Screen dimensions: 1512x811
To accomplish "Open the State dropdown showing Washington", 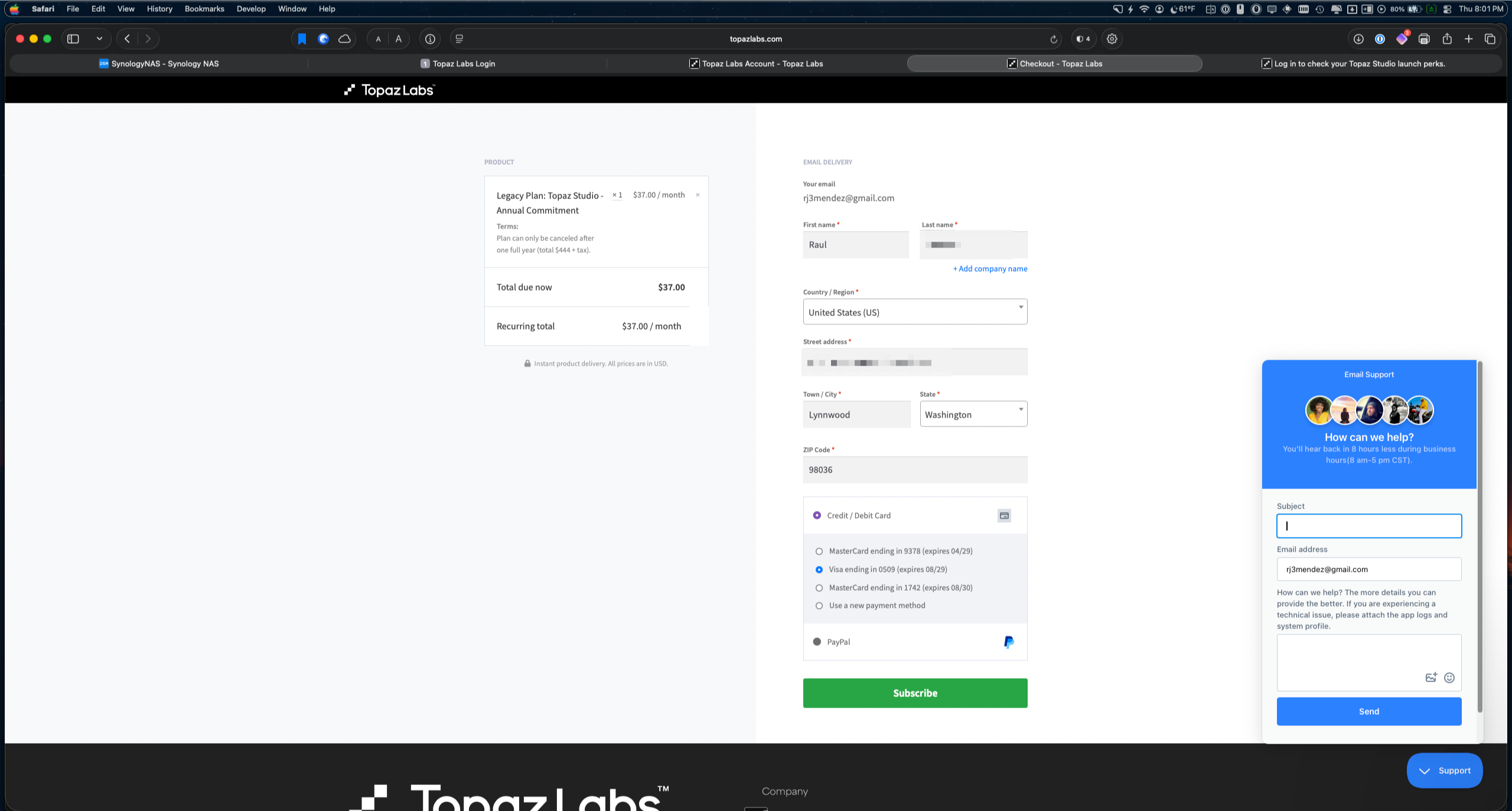I will pyautogui.click(x=973, y=414).
